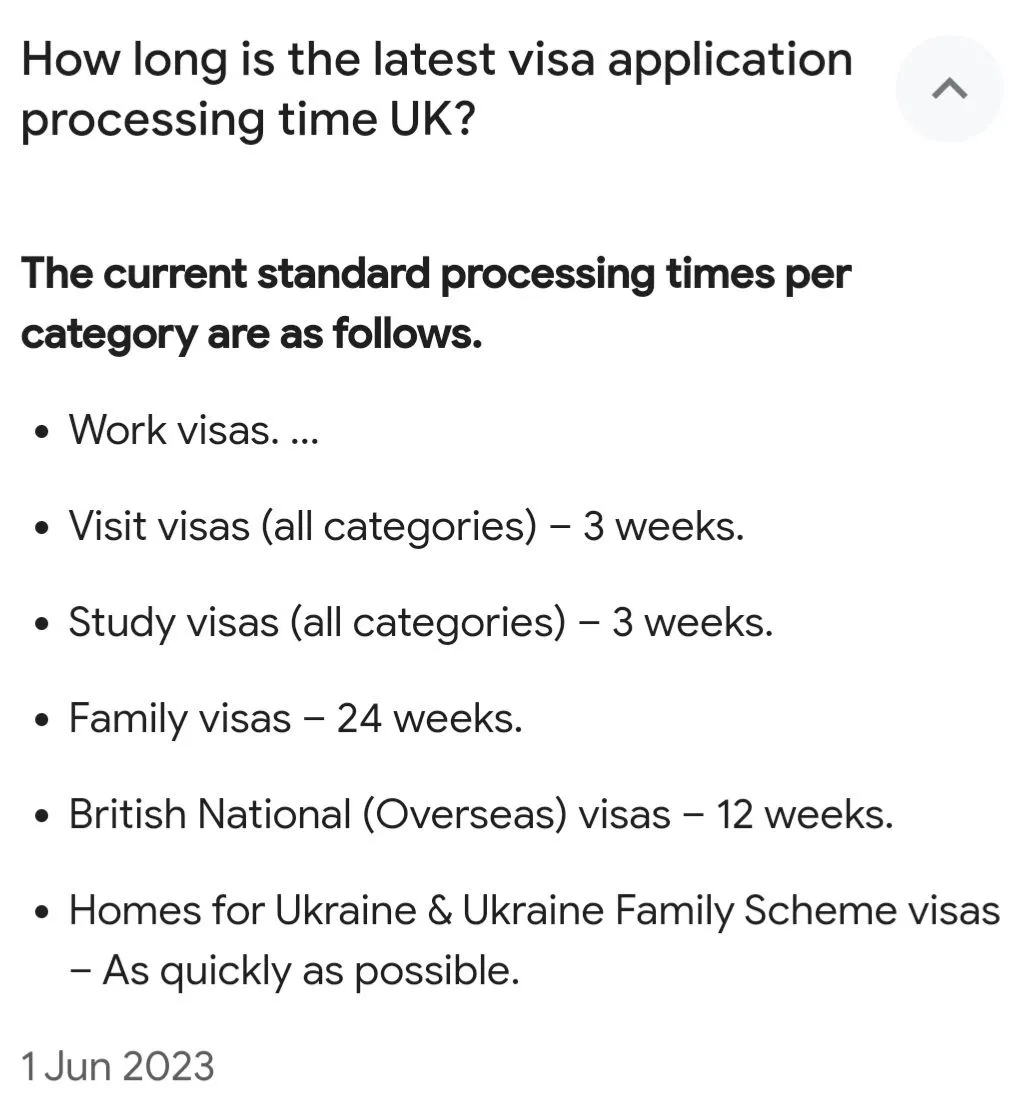Click the 'Study visas (all categories)' text
1034x1100 pixels.
tap(317, 622)
